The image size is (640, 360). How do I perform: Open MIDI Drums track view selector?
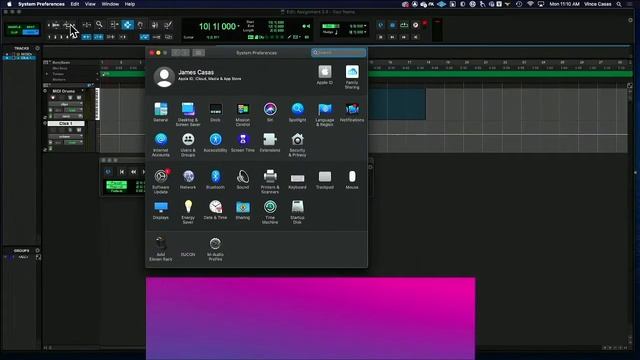click(66, 104)
